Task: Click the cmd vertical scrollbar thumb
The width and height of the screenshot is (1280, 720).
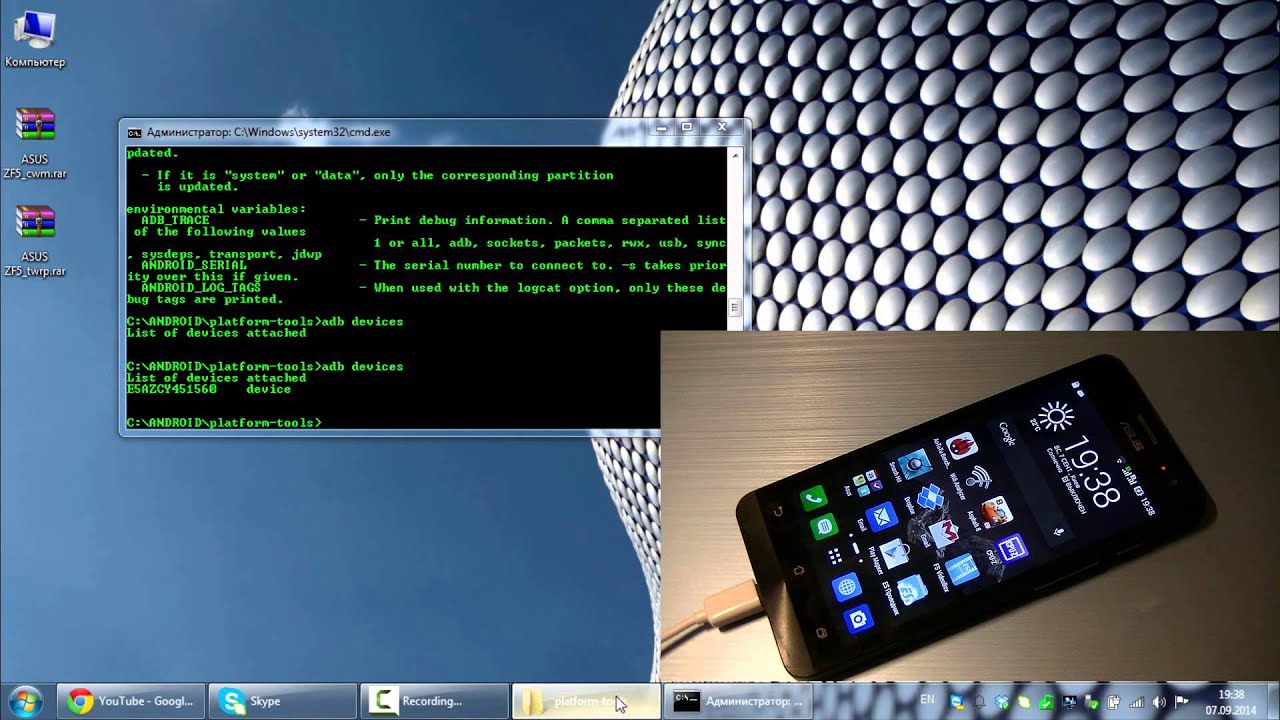Action: tap(735, 308)
